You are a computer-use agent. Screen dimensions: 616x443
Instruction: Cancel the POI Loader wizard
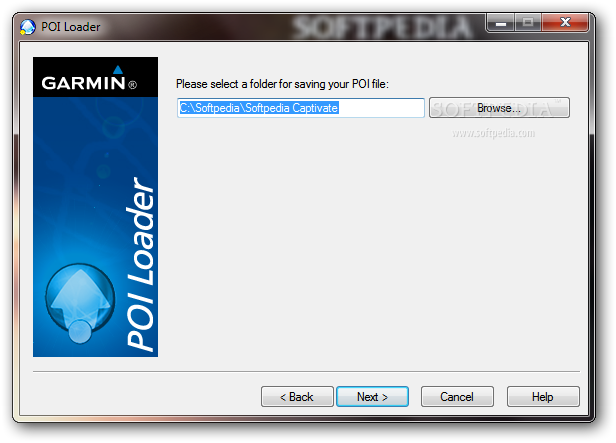(457, 397)
